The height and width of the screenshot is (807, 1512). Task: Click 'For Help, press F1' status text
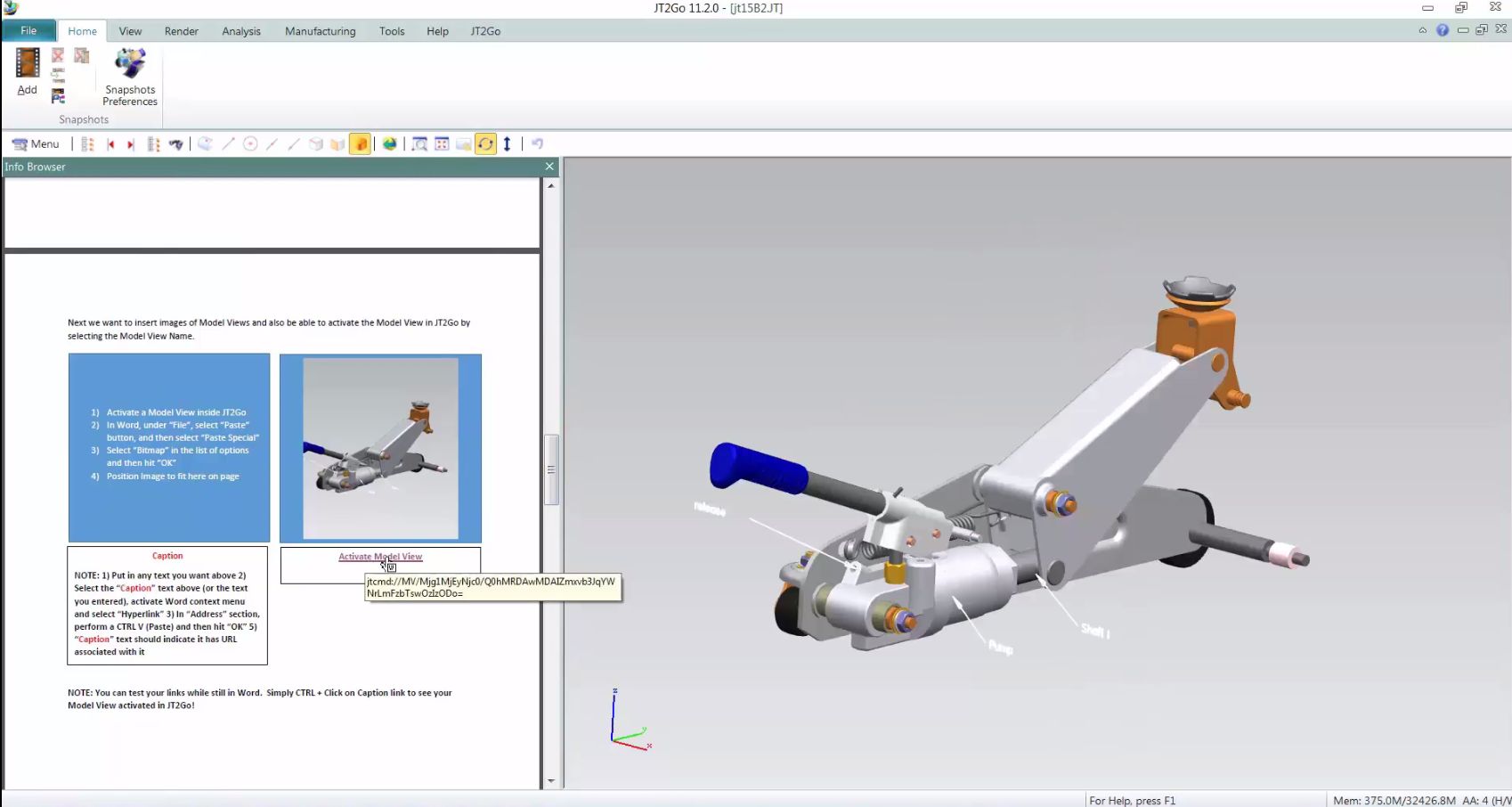(1133, 801)
